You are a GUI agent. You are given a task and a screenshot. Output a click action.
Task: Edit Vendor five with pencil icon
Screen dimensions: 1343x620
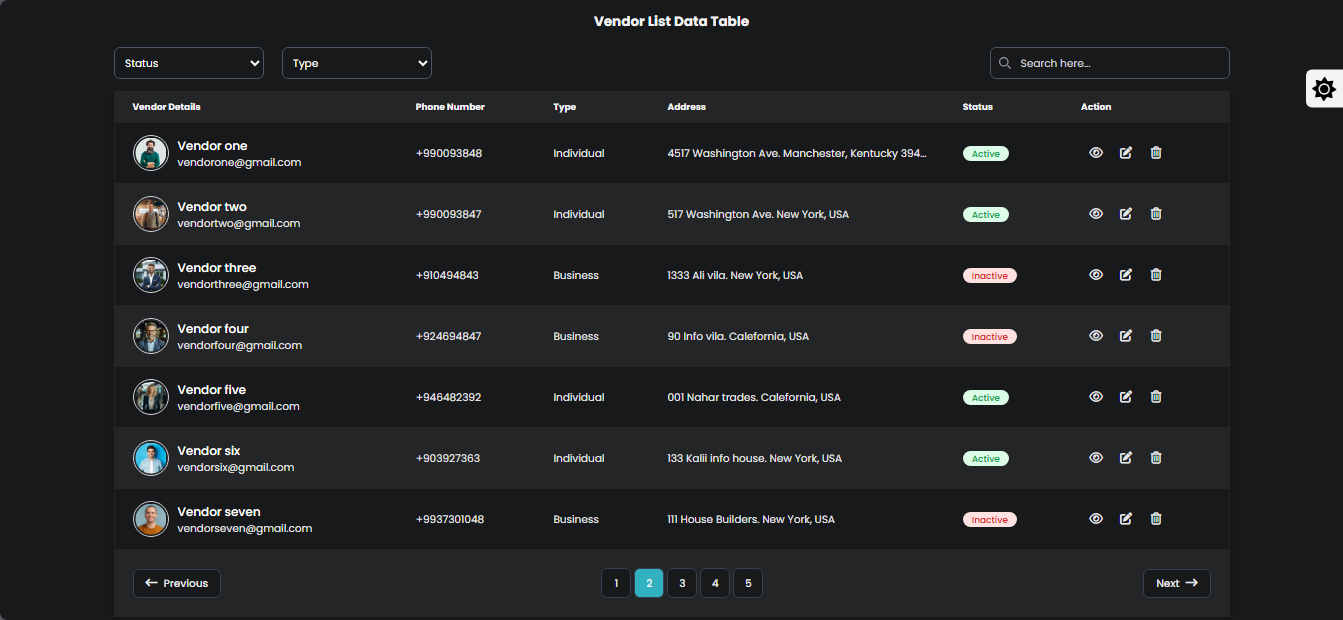(x=1126, y=397)
